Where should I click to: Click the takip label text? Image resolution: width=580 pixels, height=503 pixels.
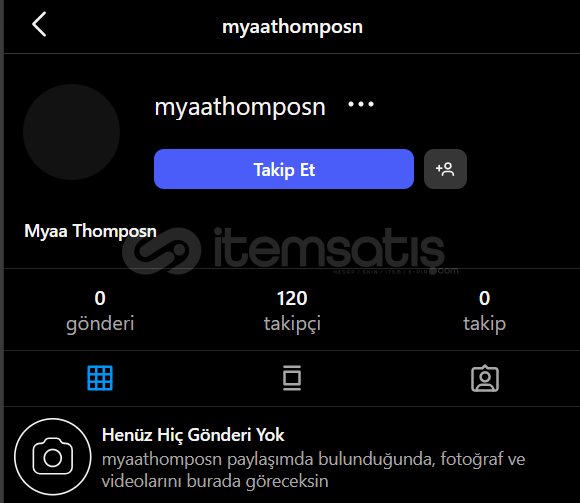484,324
